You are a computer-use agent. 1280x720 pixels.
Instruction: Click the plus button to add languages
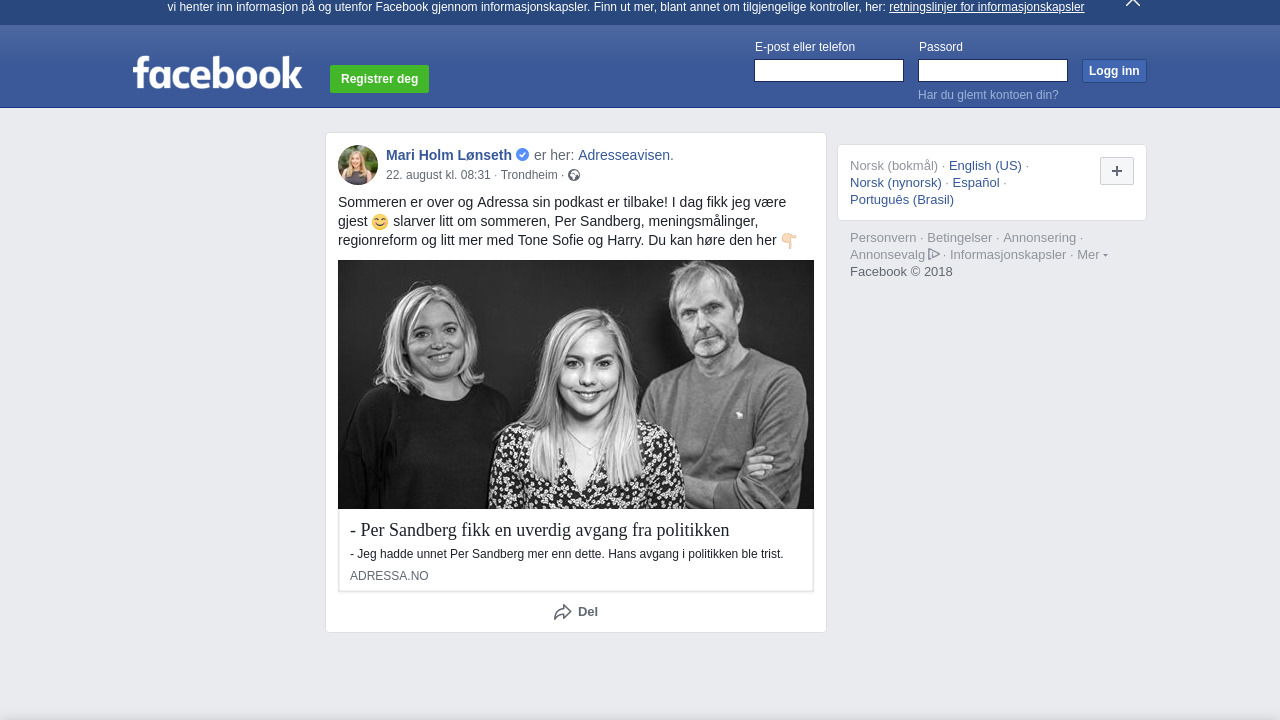click(x=1116, y=171)
